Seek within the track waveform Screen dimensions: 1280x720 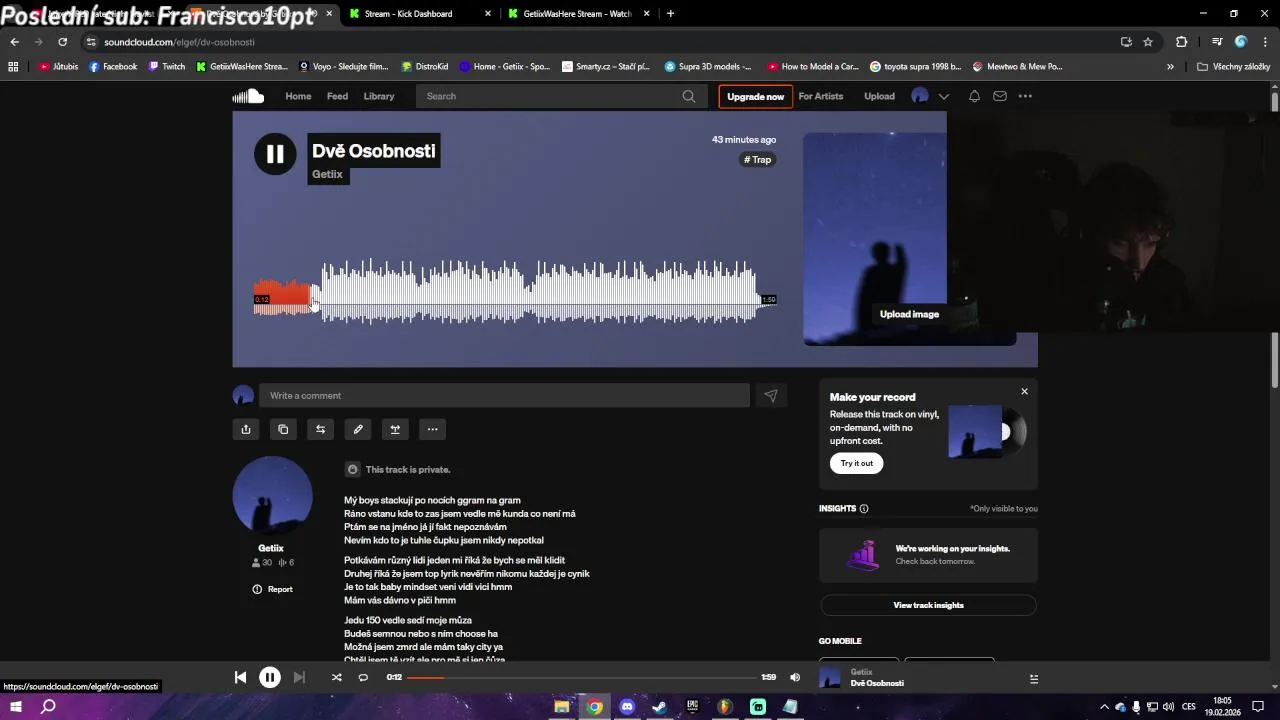pos(515,290)
